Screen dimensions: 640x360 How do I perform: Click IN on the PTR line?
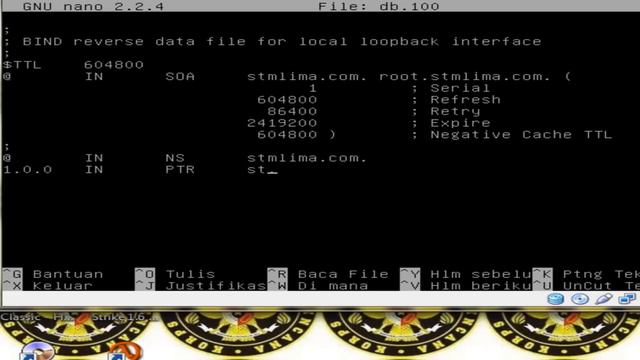[x=94, y=169]
